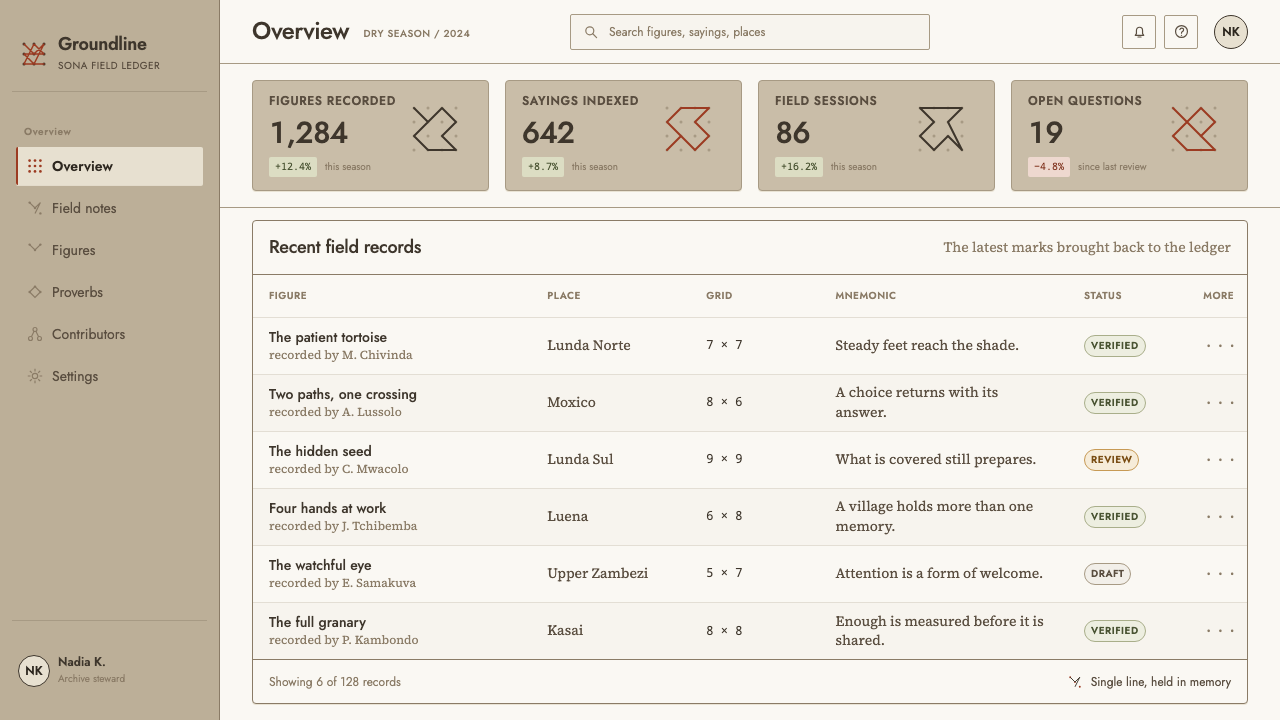Image resolution: width=1280 pixels, height=720 pixels.
Task: Click the footer glyph beside 'Single line'
Action: tap(1075, 682)
